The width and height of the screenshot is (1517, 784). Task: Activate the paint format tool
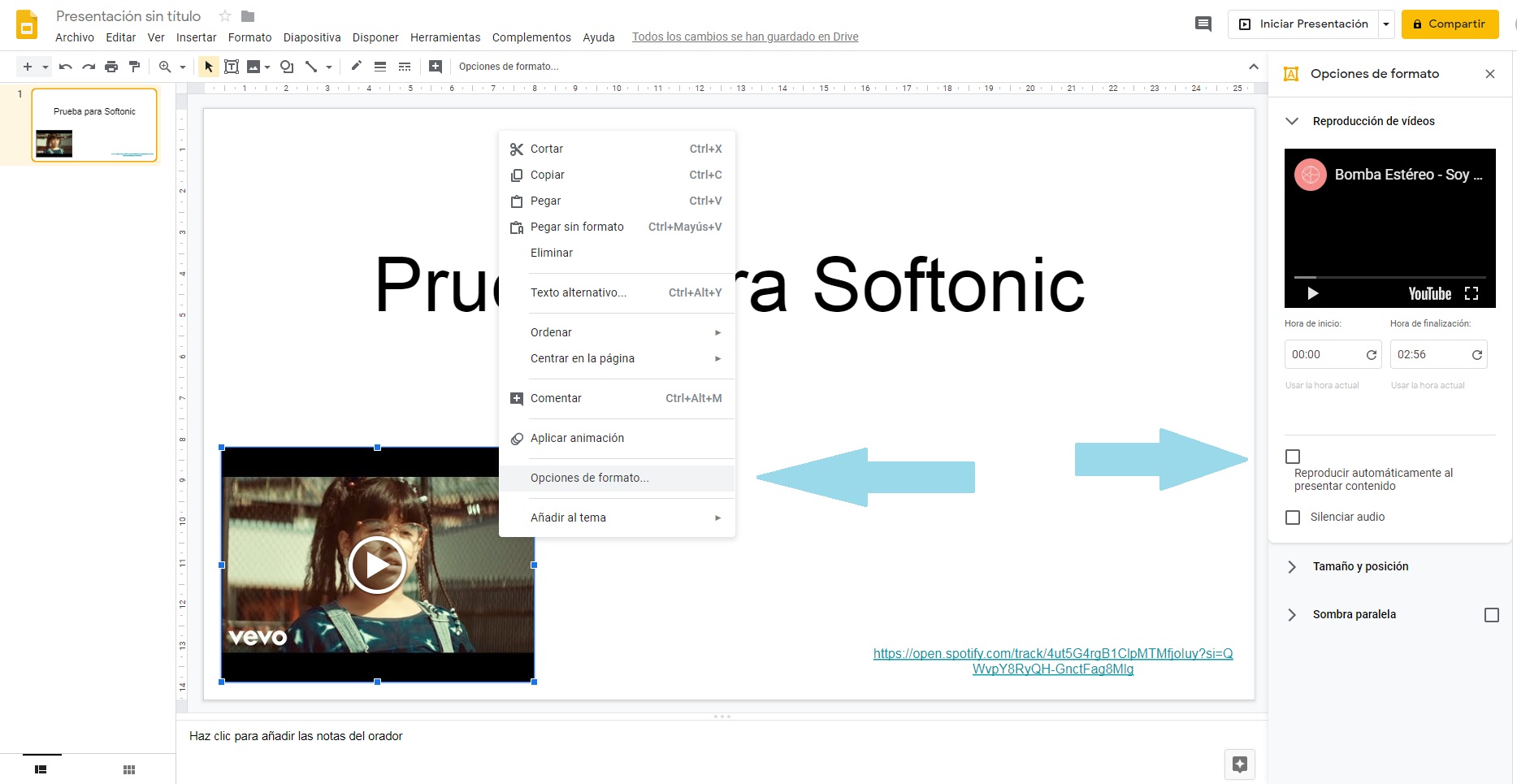tap(134, 67)
